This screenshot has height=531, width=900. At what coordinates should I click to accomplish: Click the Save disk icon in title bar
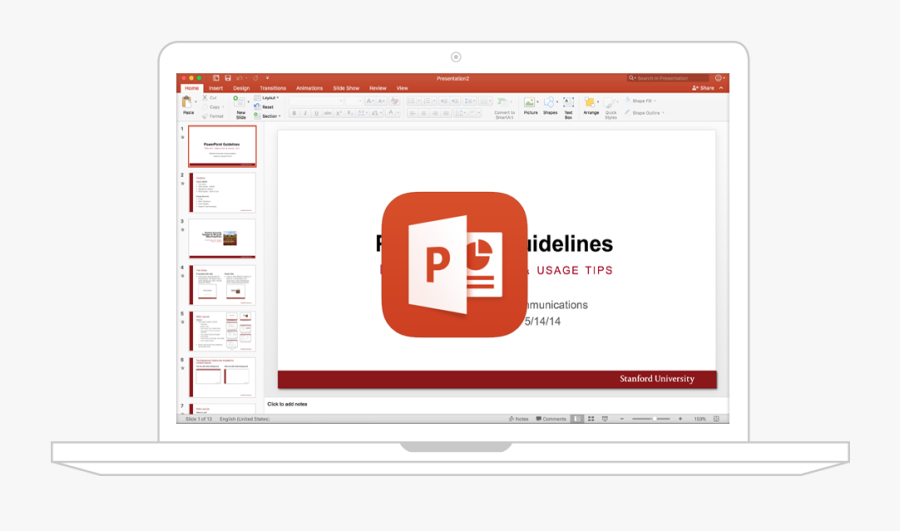[228, 78]
